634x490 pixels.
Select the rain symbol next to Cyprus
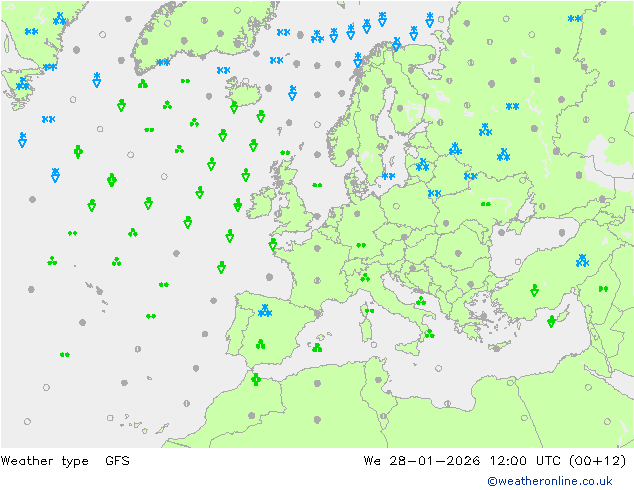552,321
